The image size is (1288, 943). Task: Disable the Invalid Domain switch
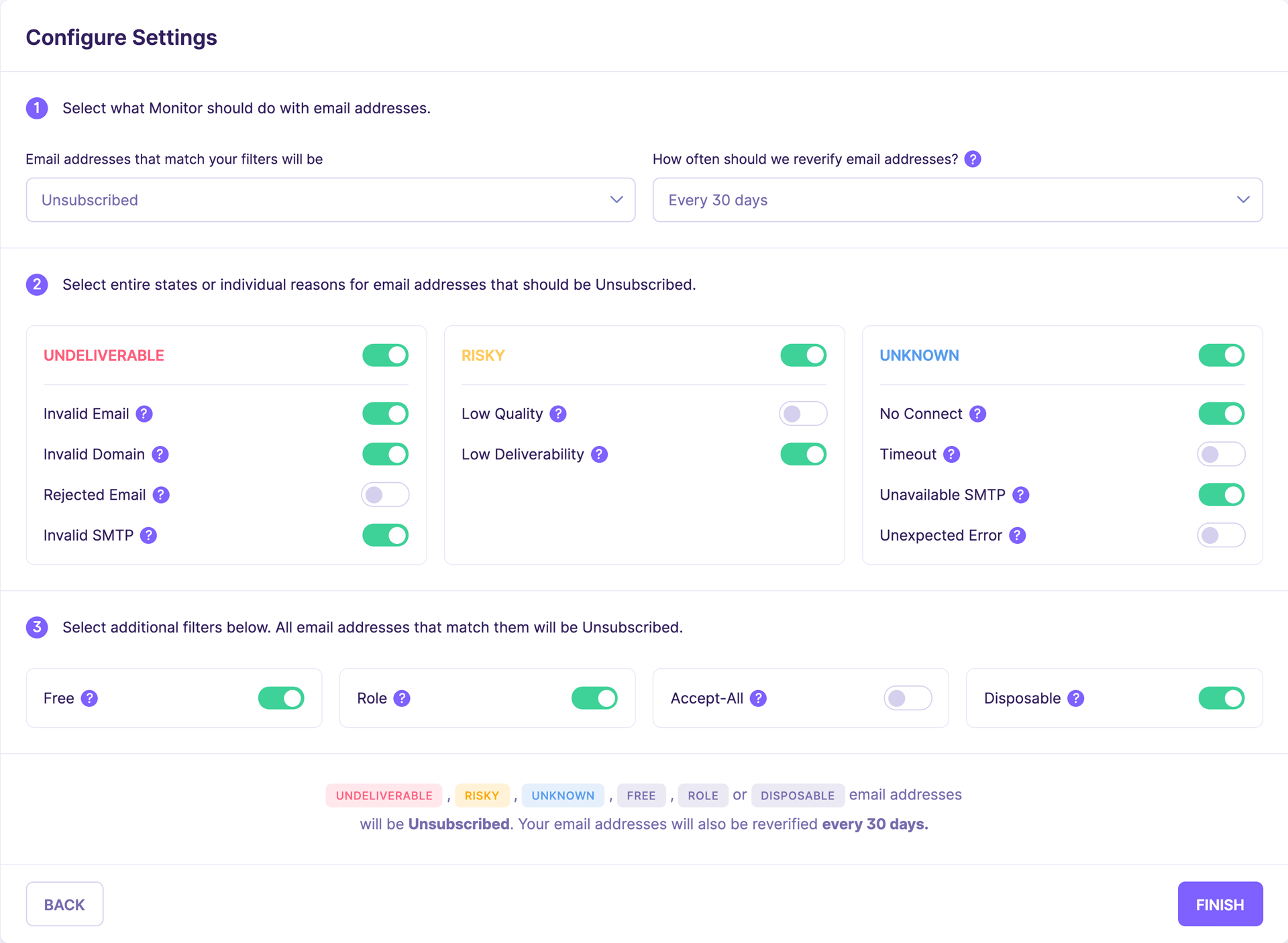tap(386, 454)
